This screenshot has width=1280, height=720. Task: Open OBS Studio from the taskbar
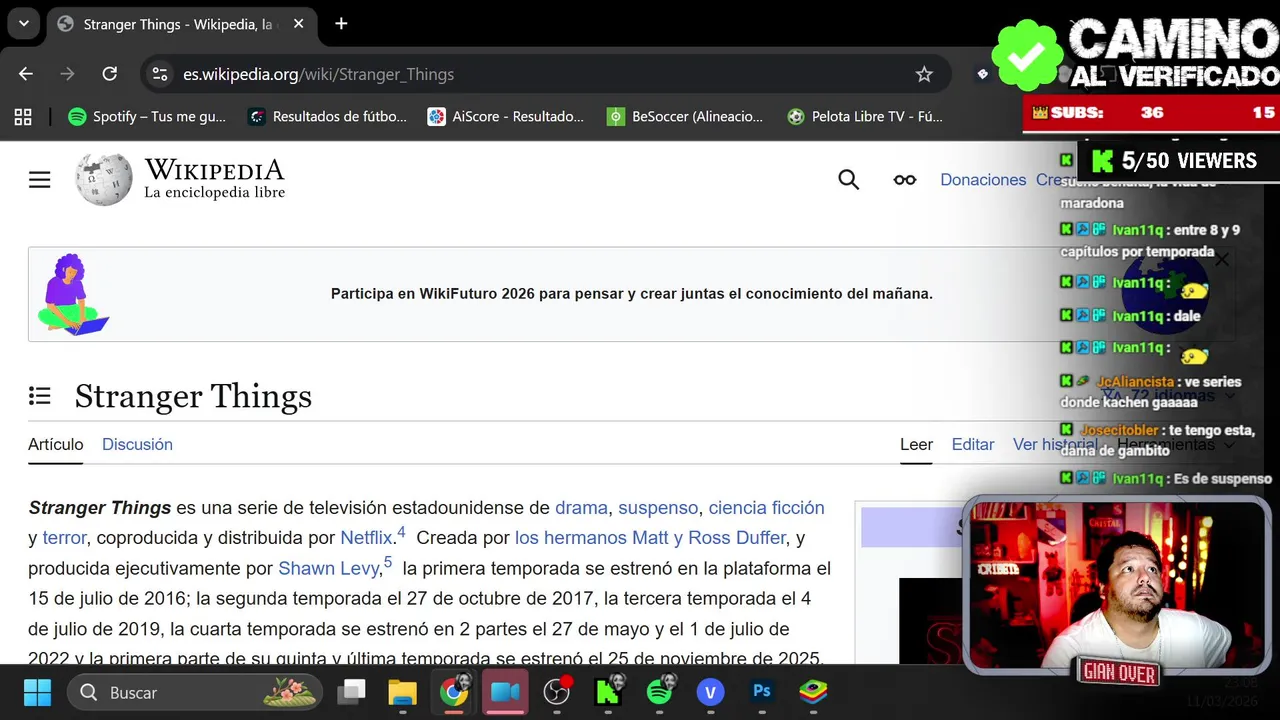pyautogui.click(x=556, y=692)
